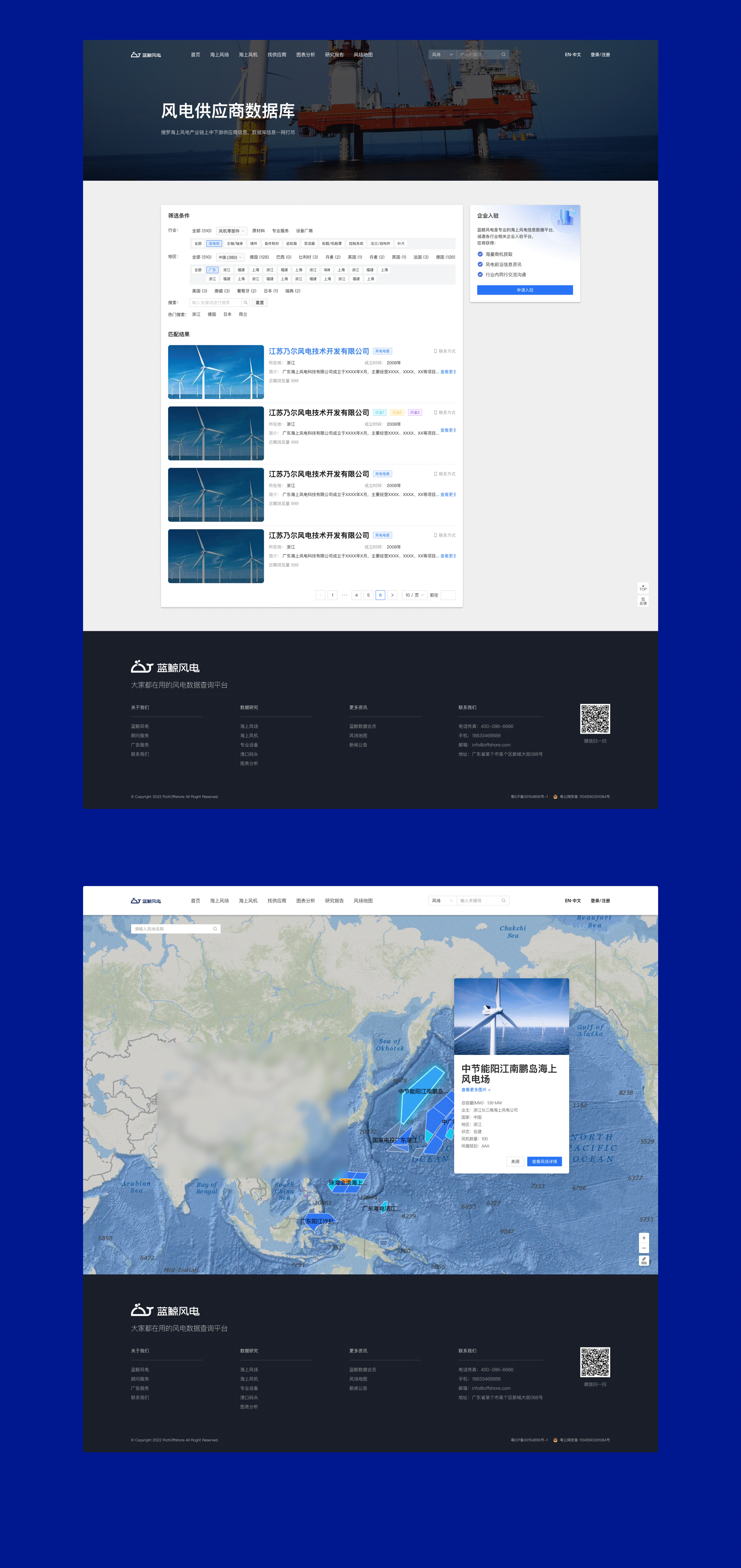This screenshot has width=741, height=1568.
Task: Open 风场地图 in the map page navigation
Action: [363, 901]
